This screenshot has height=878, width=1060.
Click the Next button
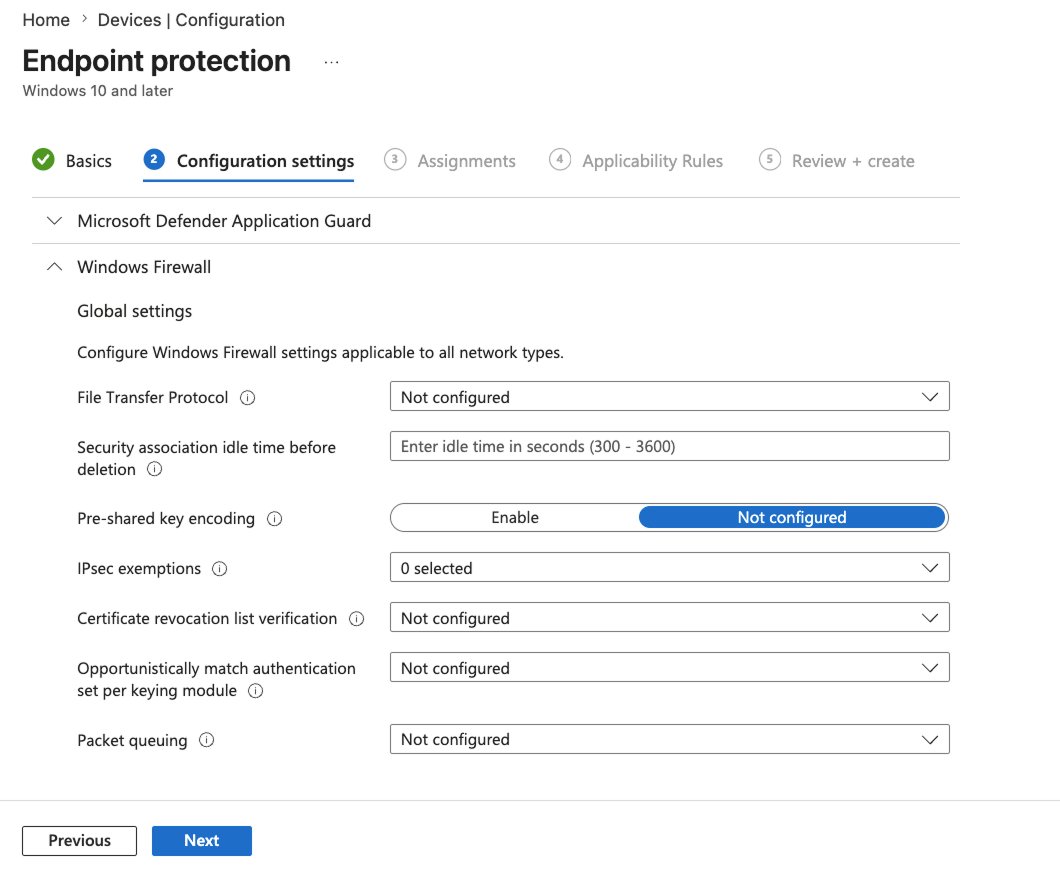pos(201,841)
